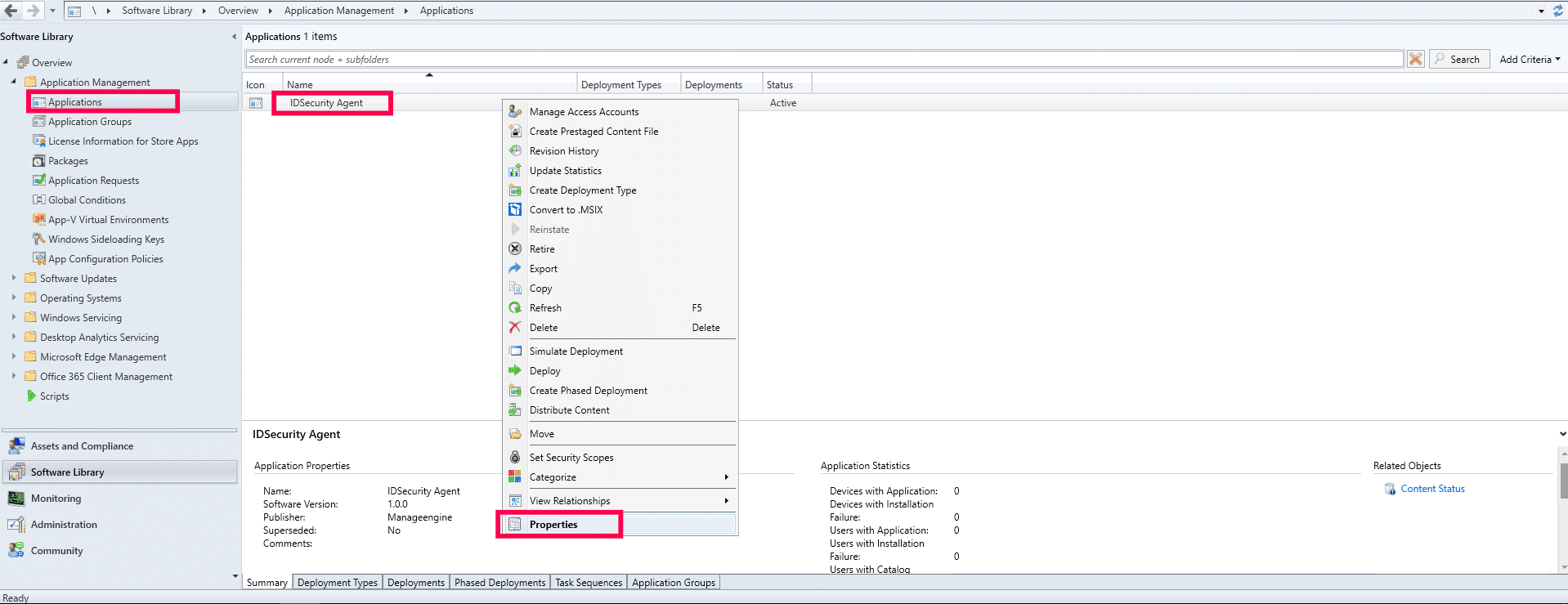Collapse the Software Library navigation pane
Viewport: 1568px width, 604px height.
point(235,37)
